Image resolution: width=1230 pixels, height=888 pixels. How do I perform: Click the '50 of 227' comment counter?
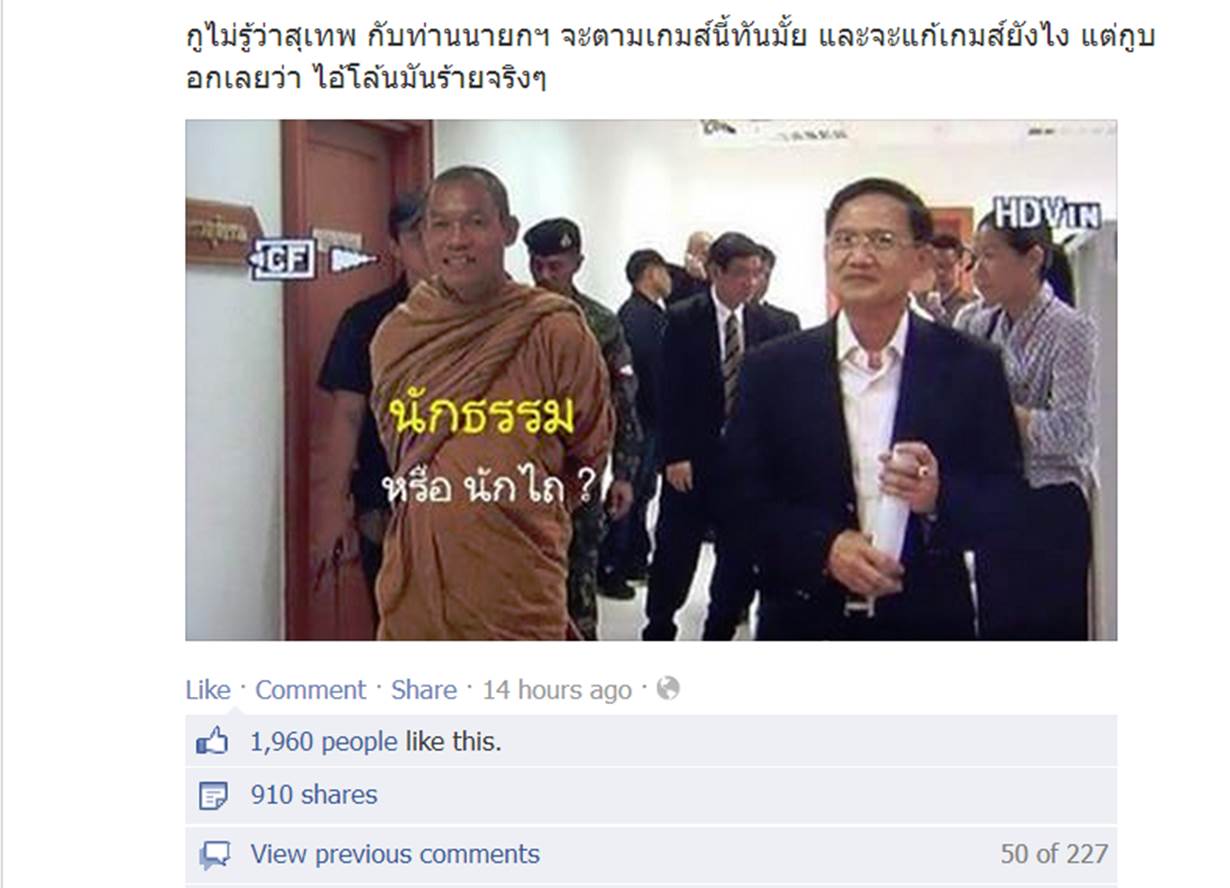point(1054,854)
